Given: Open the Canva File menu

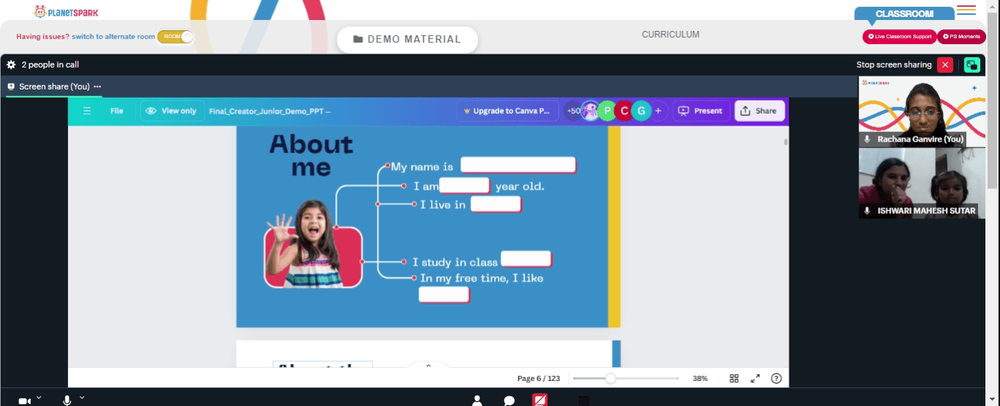Looking at the screenshot, I should (x=117, y=111).
